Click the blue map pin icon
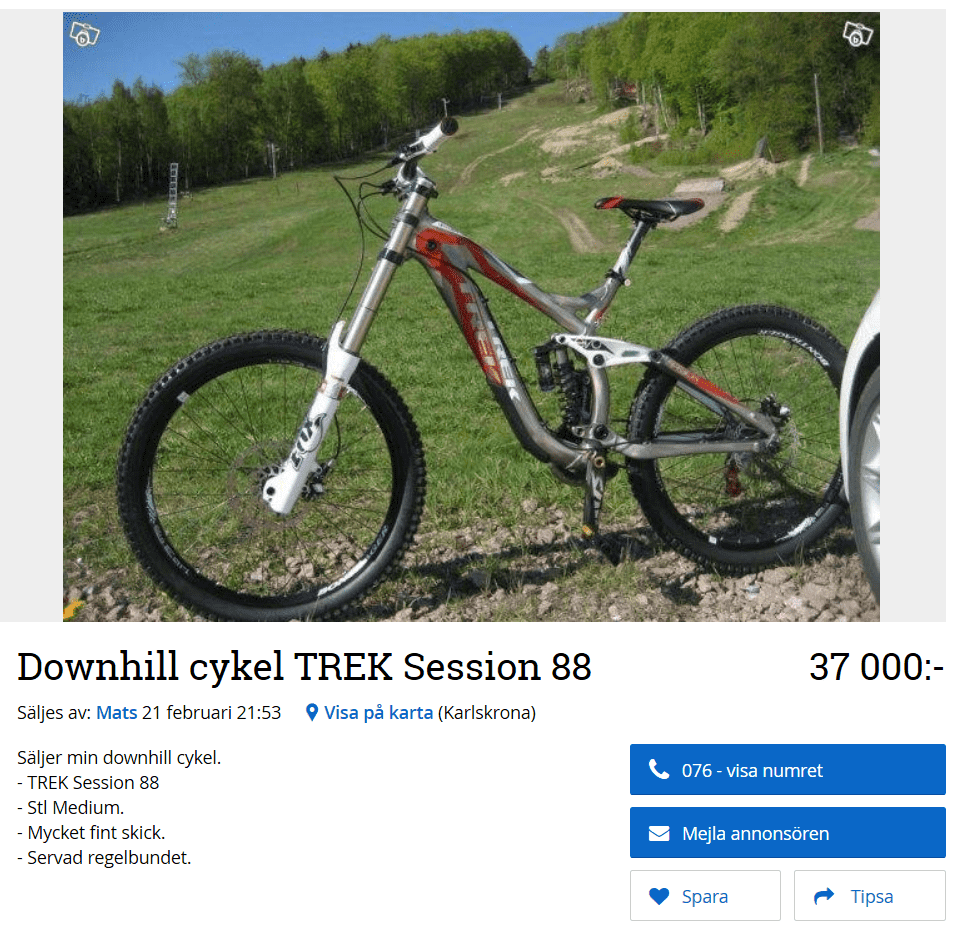961x926 pixels. point(311,713)
